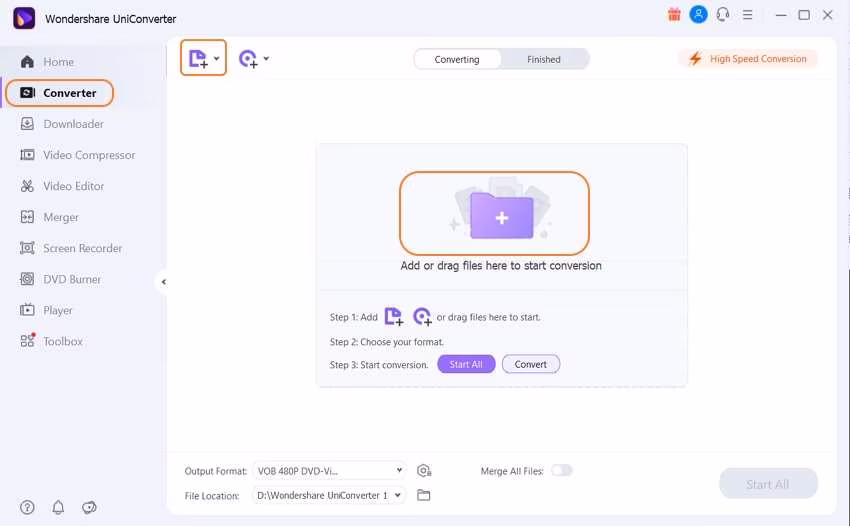Click the large Start All button
Screen dimensions: 850x526
pos(768,484)
